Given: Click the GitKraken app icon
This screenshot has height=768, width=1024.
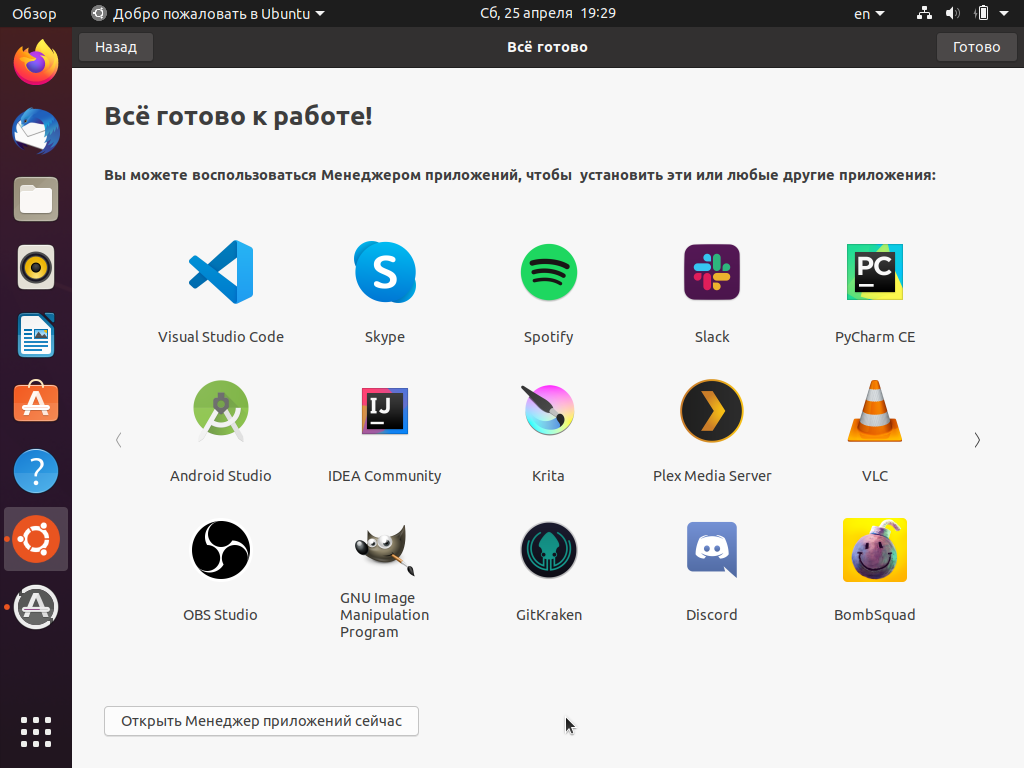Looking at the screenshot, I should [x=549, y=550].
